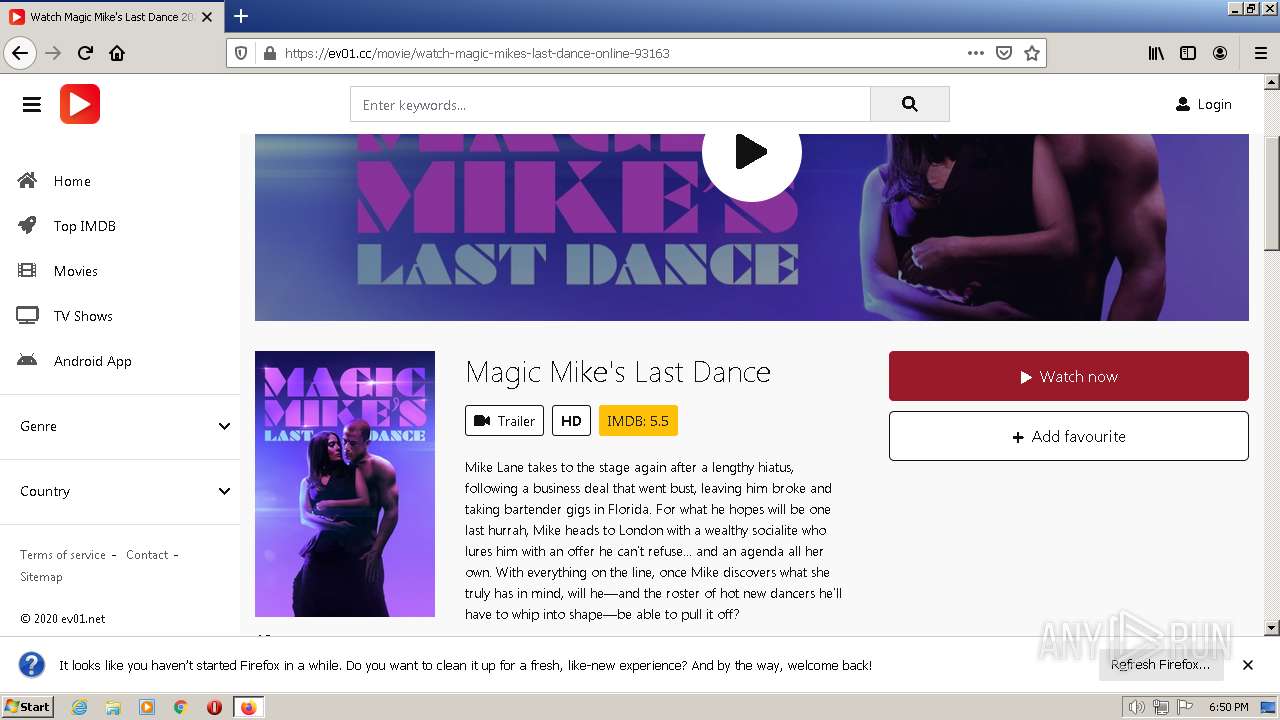
Task: Open the Contact link
Action: point(147,555)
